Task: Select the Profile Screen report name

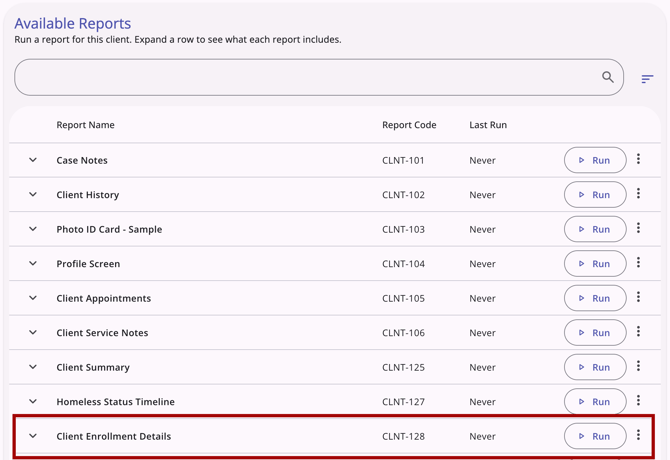Action: point(88,264)
